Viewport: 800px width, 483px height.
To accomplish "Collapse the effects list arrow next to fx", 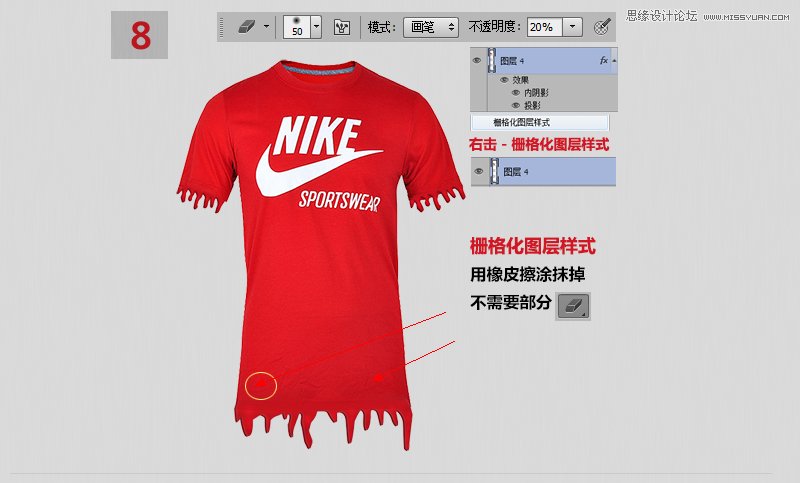I will tap(614, 61).
